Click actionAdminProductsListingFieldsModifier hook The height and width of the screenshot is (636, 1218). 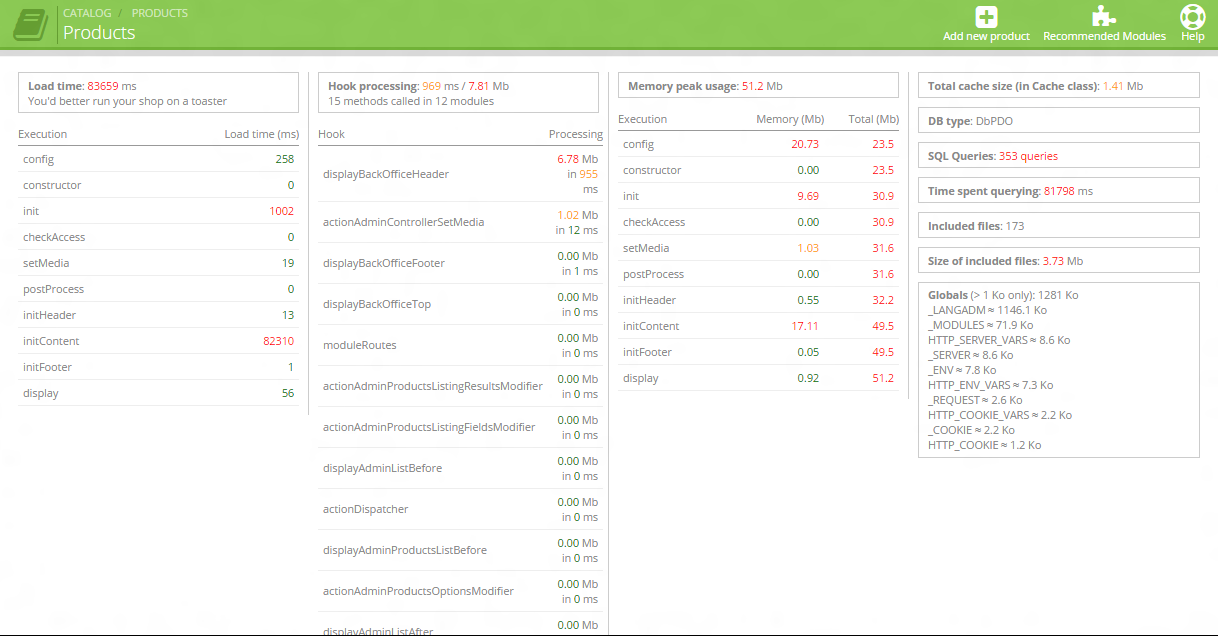(429, 427)
